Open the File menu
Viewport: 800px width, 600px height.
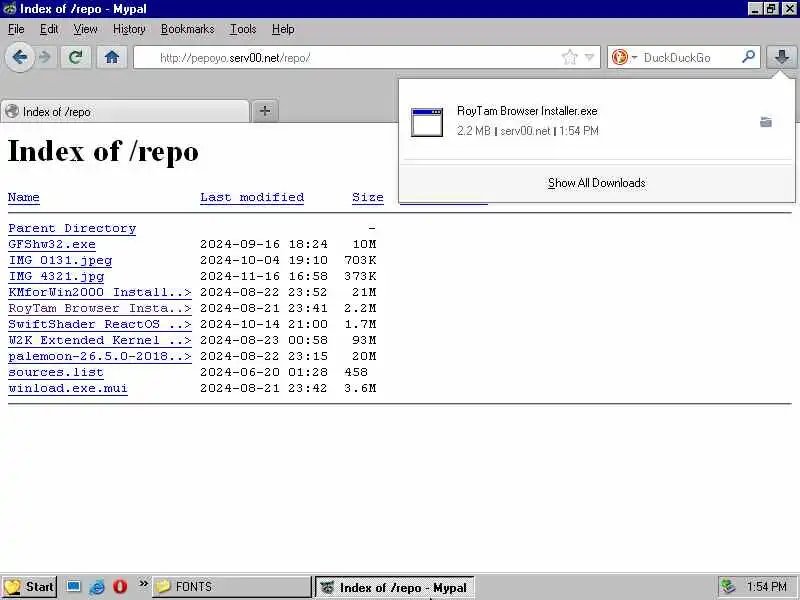(x=16, y=29)
